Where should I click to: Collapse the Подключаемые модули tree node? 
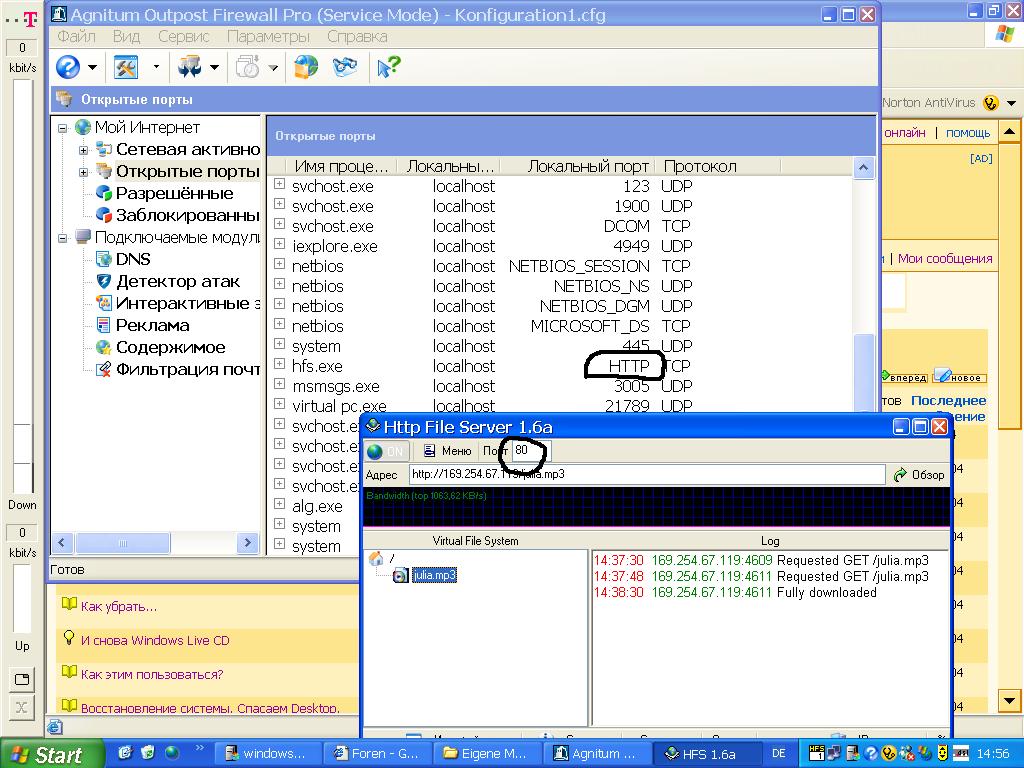[63, 238]
